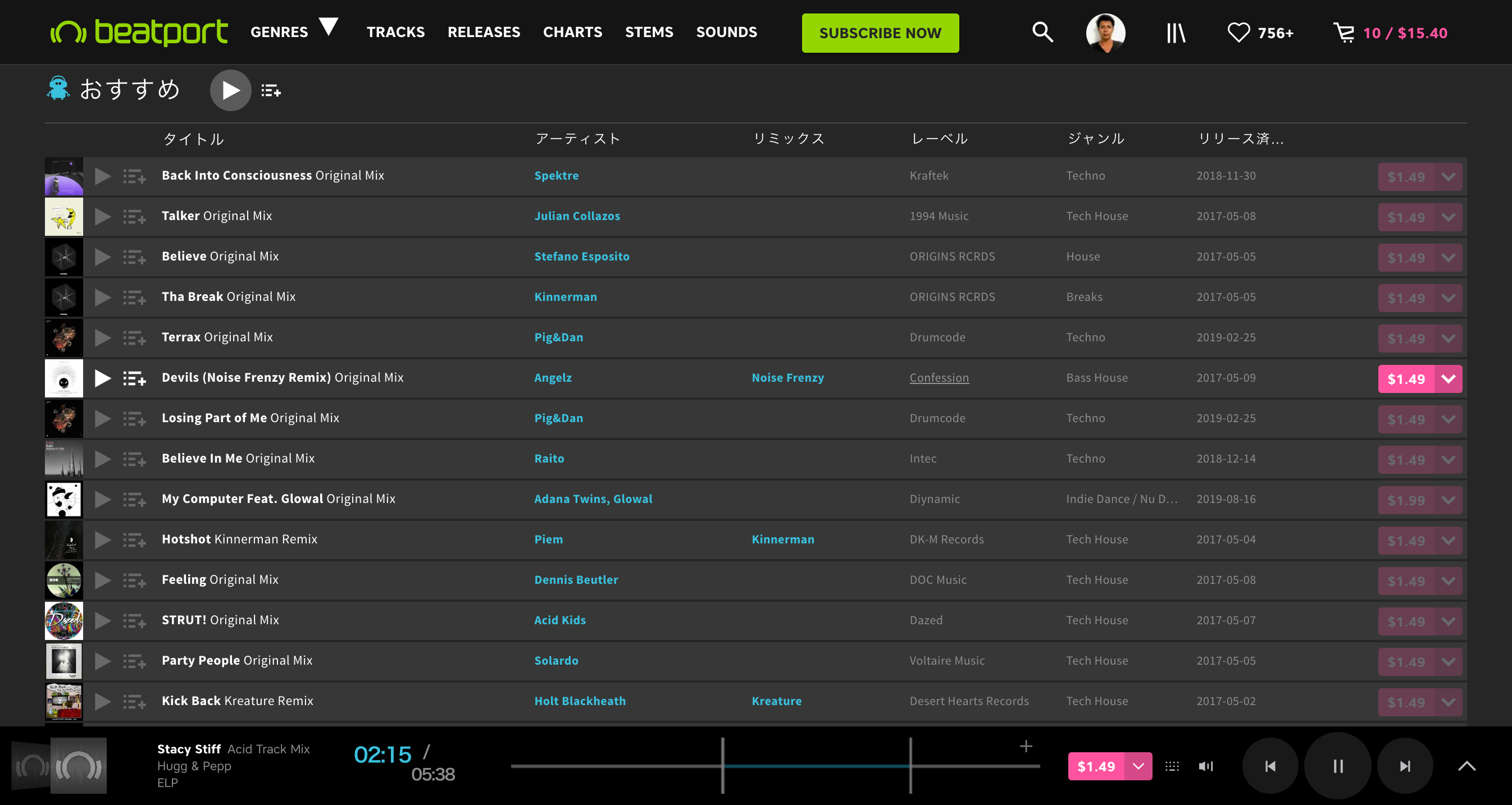The image size is (1512, 805).
Task: Play the track Talker
Action: pyautogui.click(x=103, y=217)
